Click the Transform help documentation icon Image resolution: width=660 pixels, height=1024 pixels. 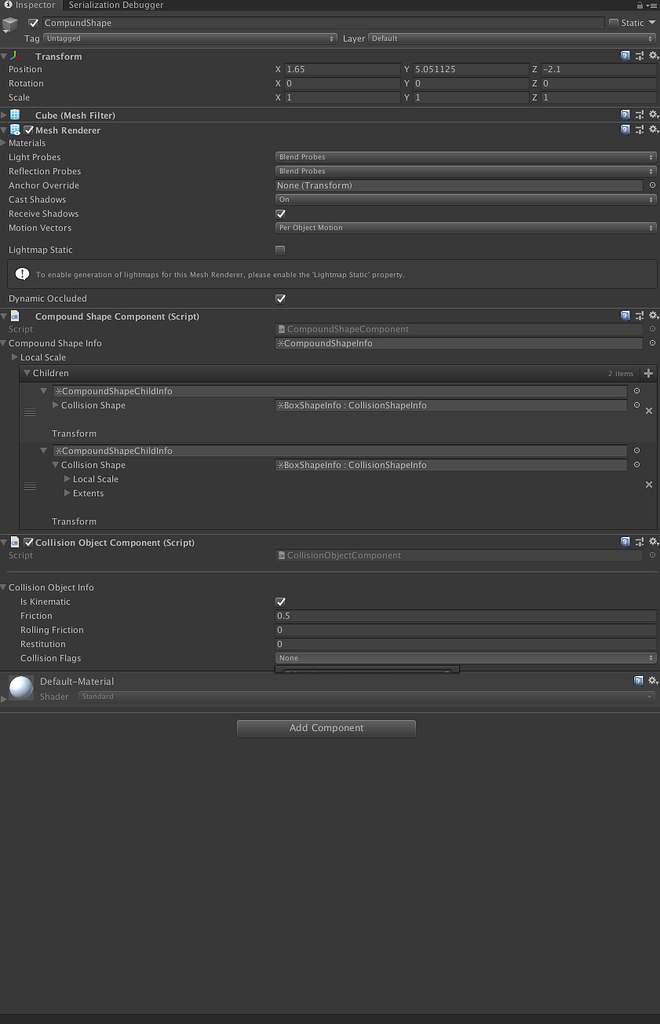click(x=626, y=56)
